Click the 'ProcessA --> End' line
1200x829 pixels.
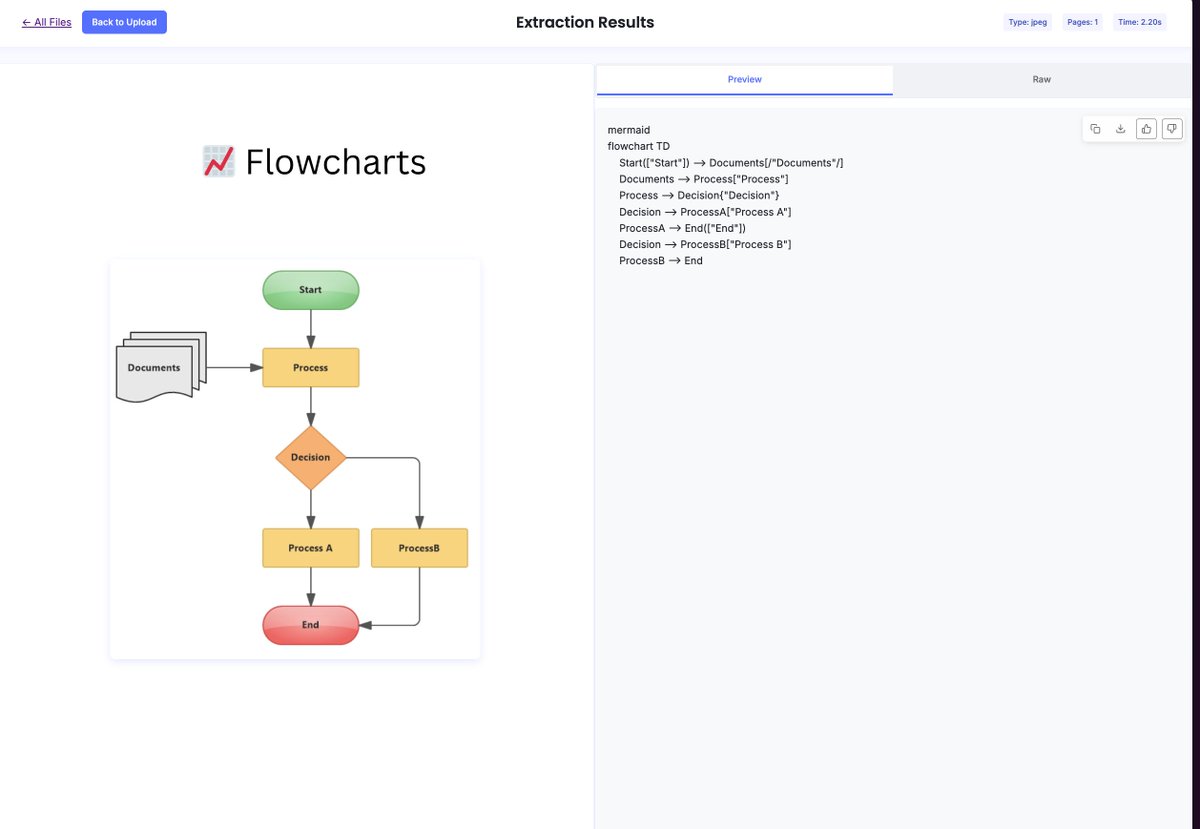[683, 228]
